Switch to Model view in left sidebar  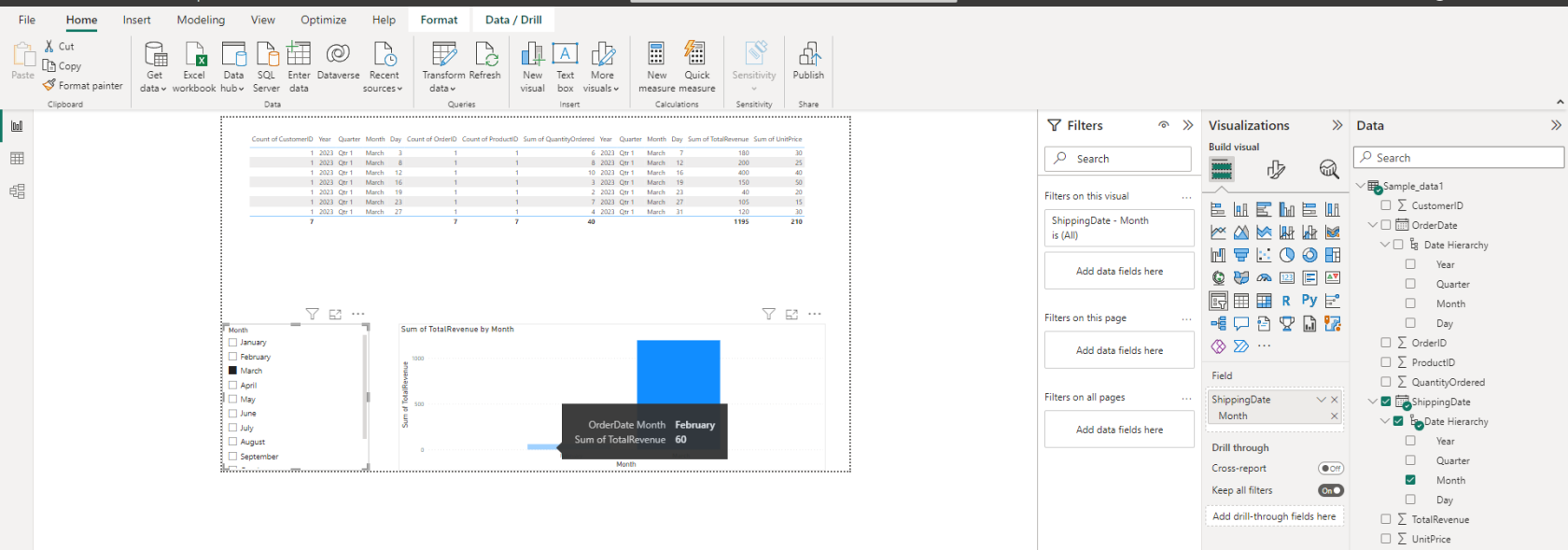17,191
